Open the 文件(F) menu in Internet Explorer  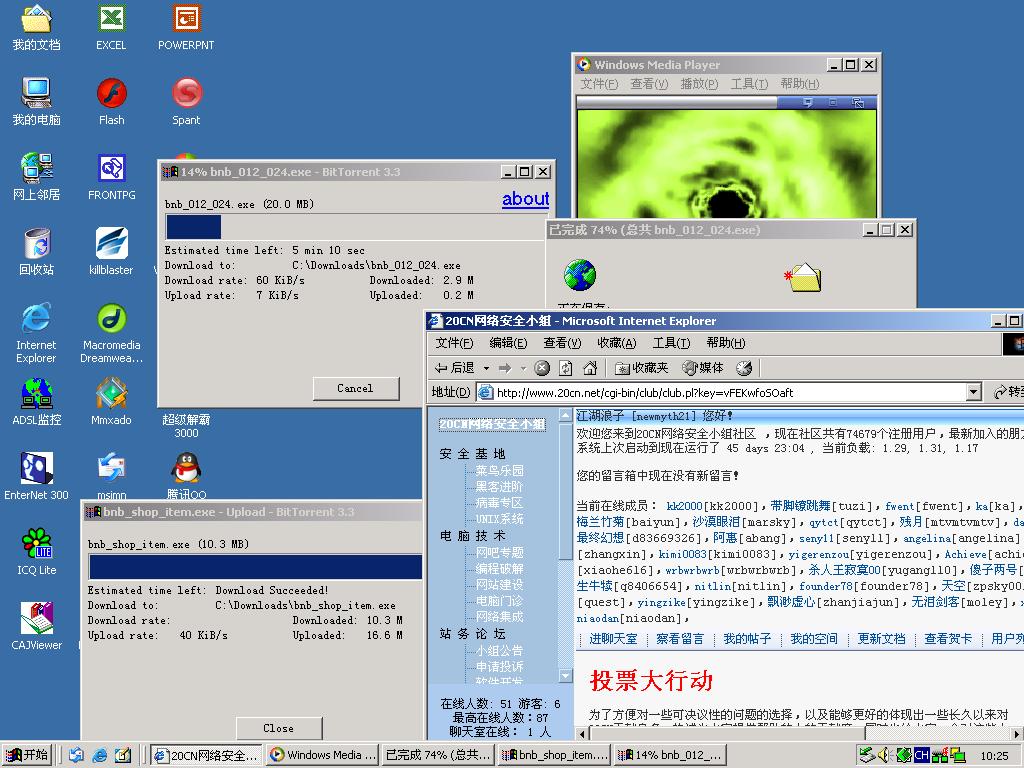454,343
